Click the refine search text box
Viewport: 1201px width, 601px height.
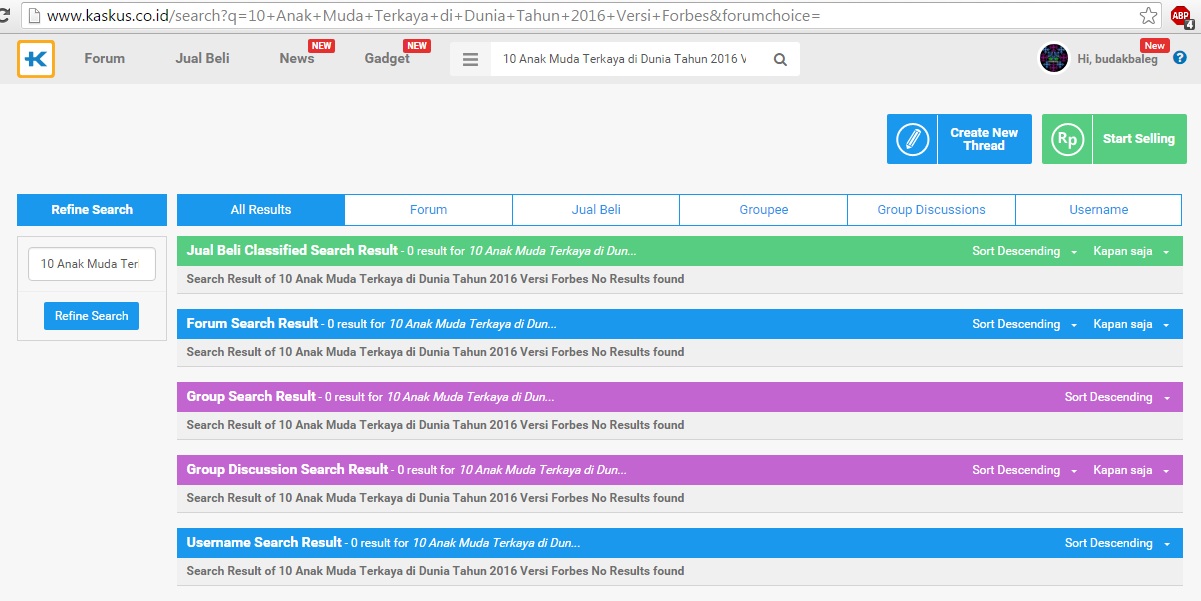tap(92, 264)
